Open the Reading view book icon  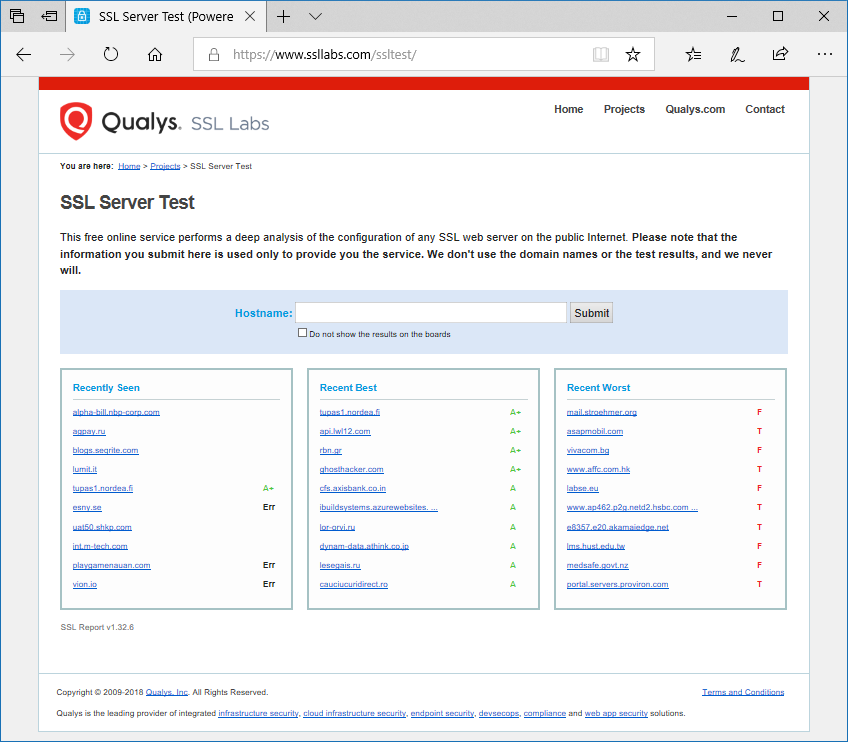(x=601, y=54)
